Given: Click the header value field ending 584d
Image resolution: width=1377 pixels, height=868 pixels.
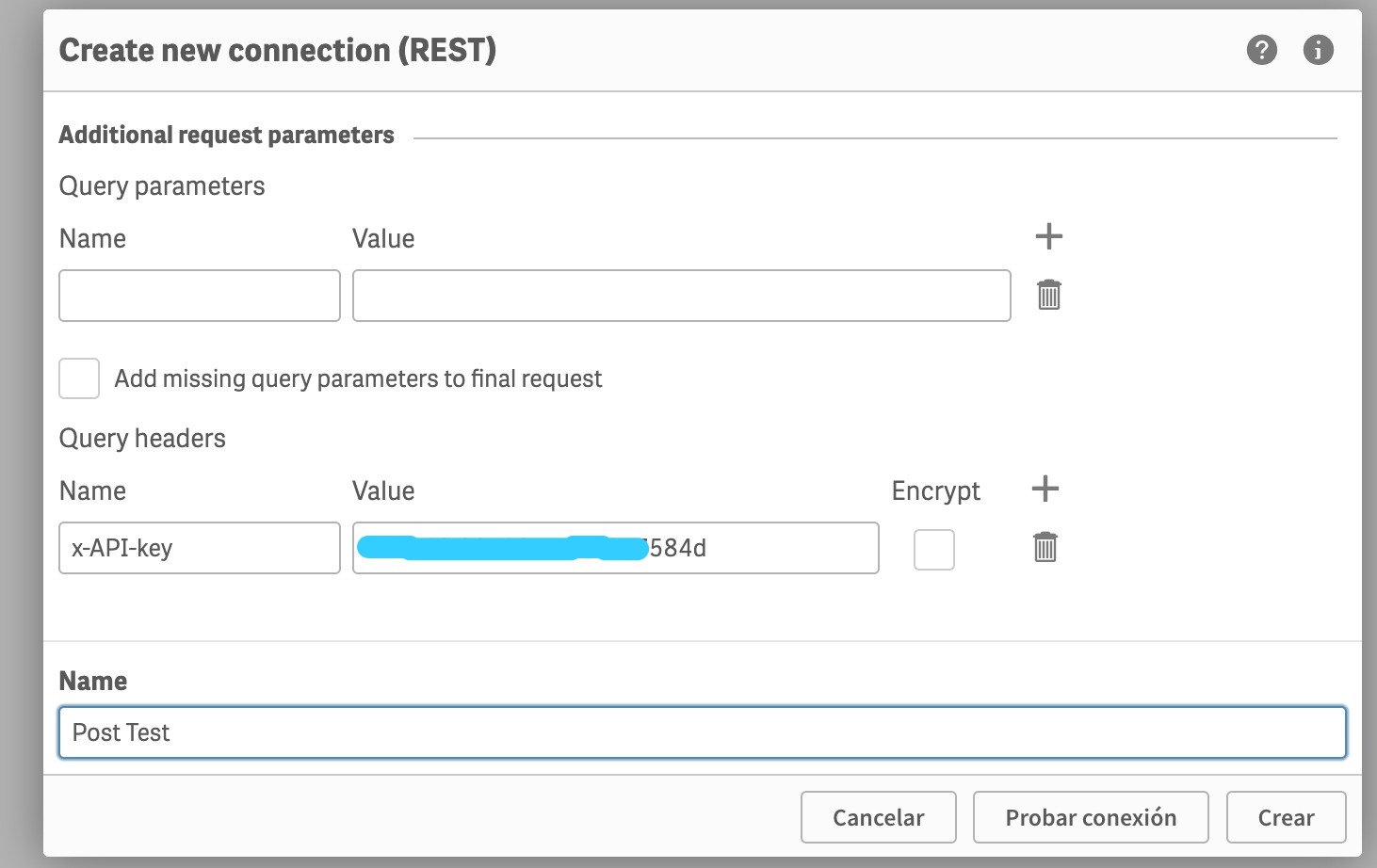Looking at the screenshot, I should click(616, 548).
